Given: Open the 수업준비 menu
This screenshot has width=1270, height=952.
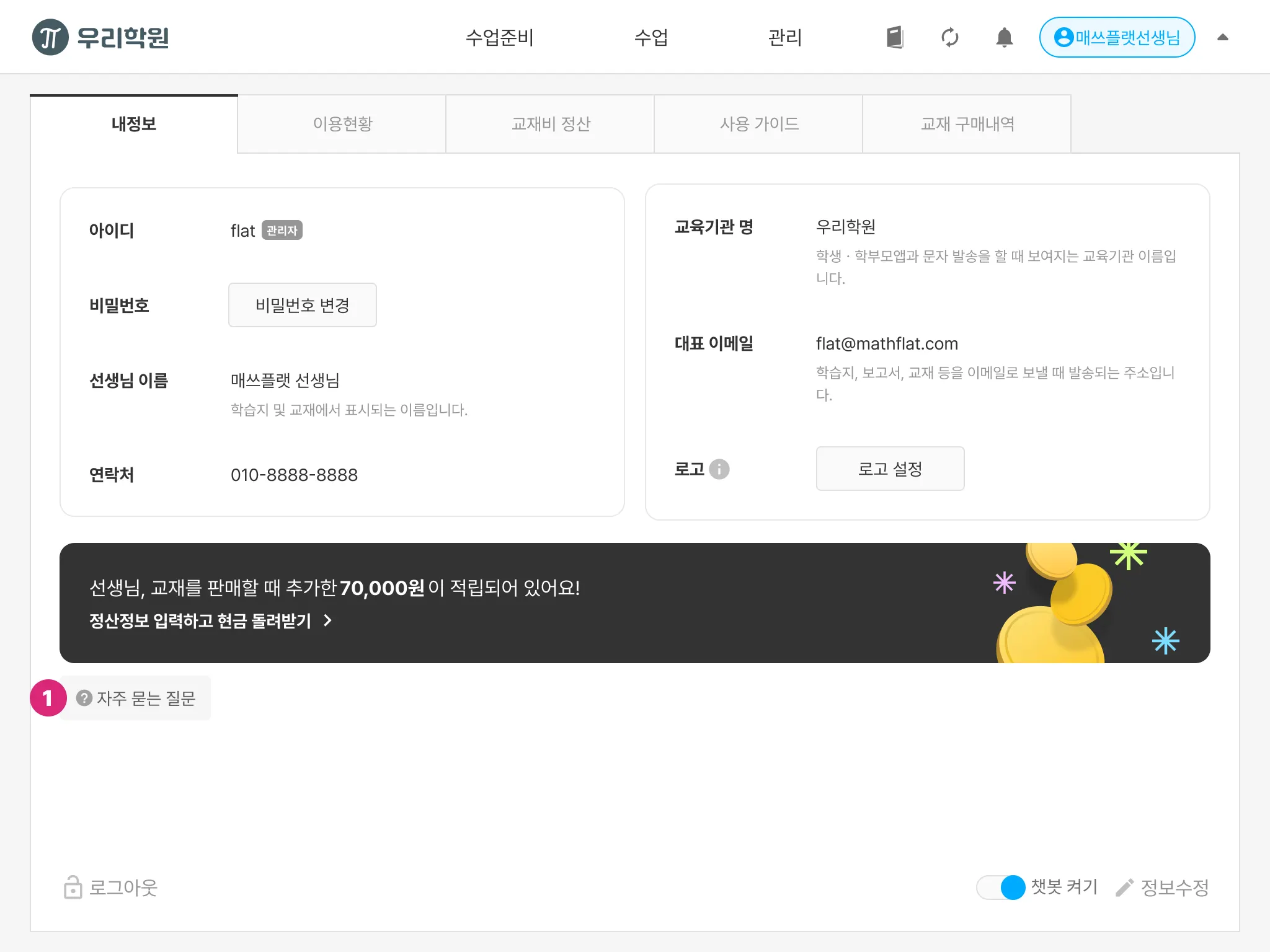Looking at the screenshot, I should [x=499, y=37].
